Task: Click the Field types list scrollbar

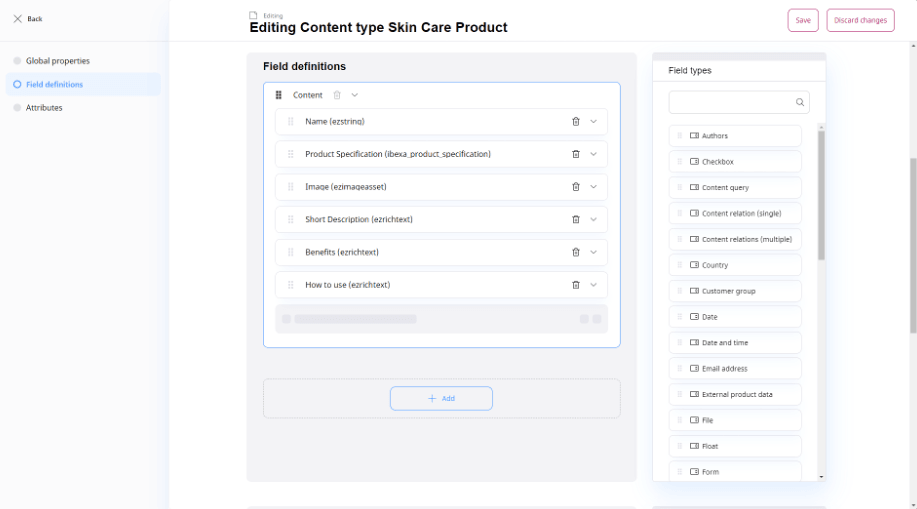Action: [x=821, y=195]
